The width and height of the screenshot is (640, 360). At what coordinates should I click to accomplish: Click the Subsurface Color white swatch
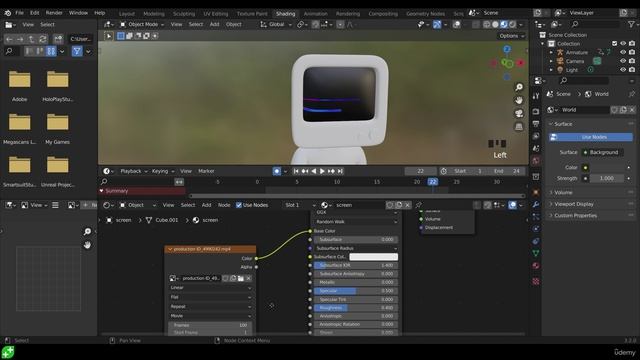[373, 257]
